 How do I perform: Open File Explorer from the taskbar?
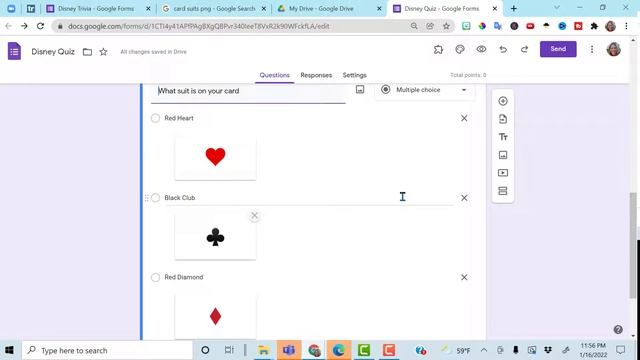point(263,350)
